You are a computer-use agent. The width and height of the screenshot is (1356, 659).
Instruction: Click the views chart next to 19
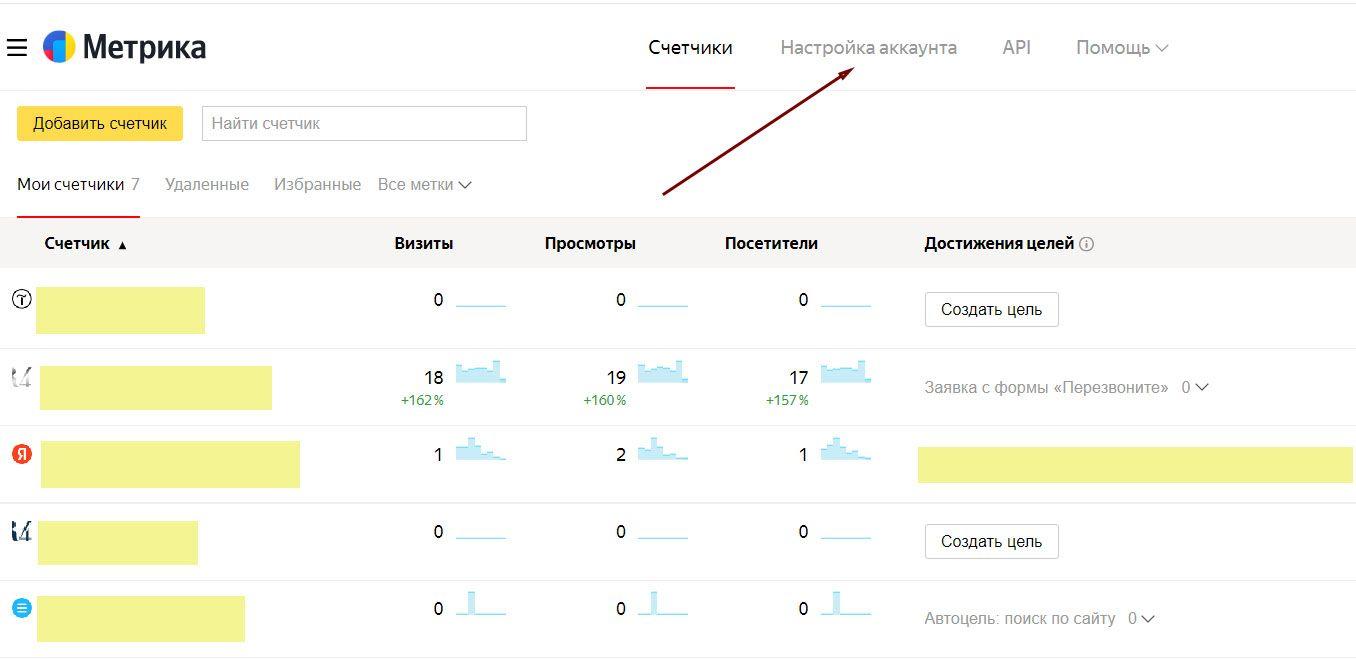tap(663, 372)
